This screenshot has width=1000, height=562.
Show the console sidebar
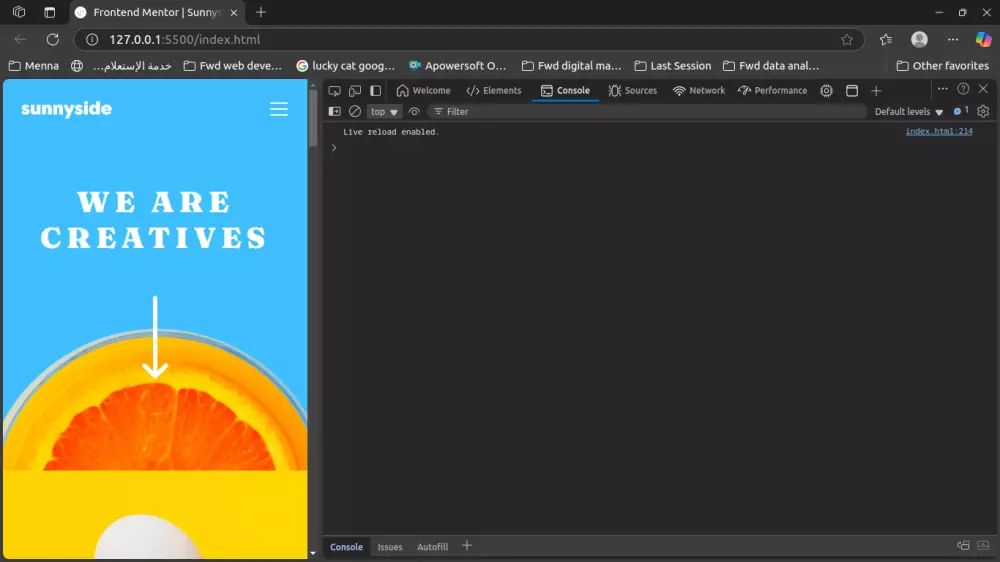334,112
